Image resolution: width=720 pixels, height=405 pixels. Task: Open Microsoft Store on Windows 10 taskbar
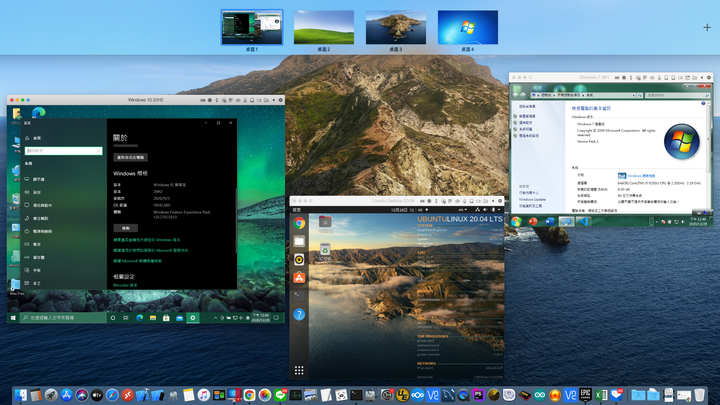[166, 318]
